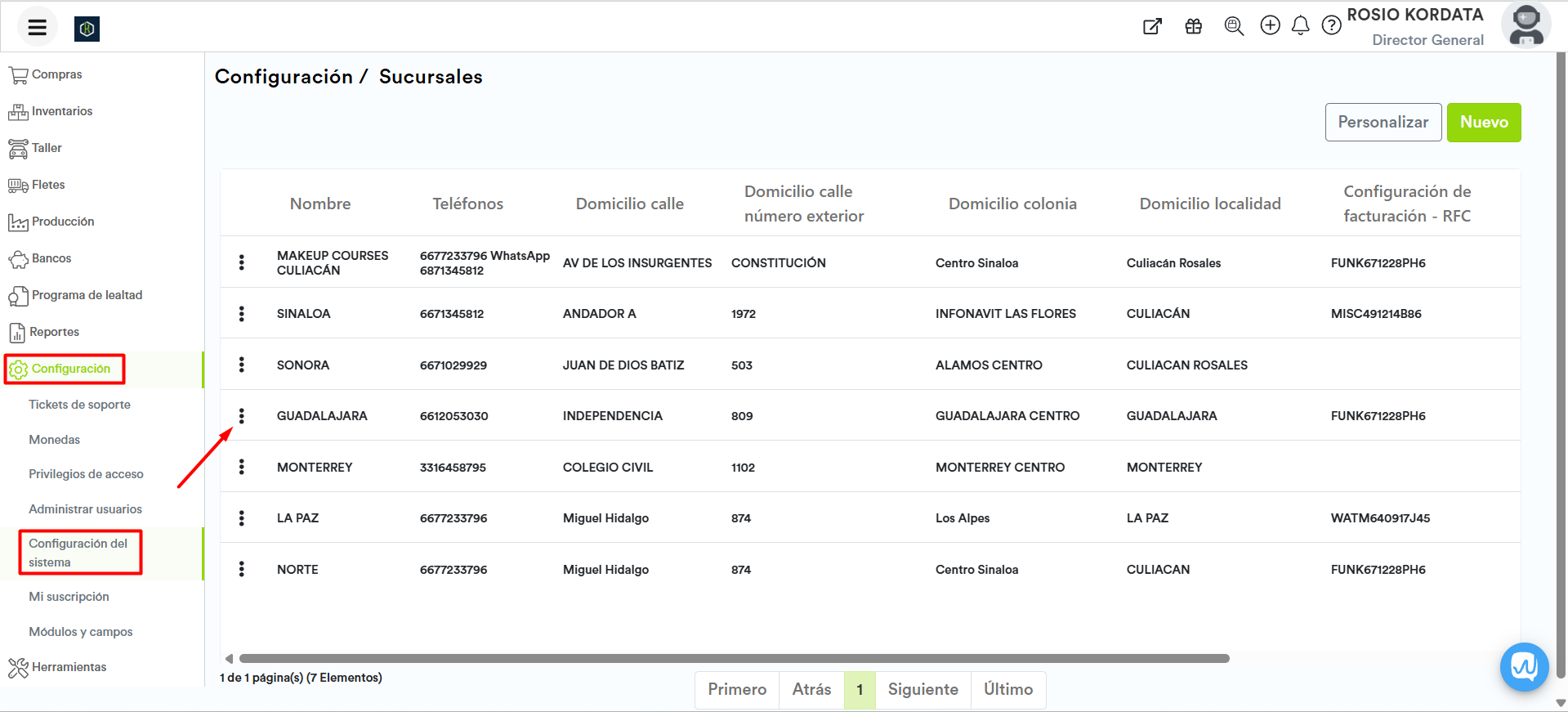Click the plus circle add icon
This screenshot has height=712, width=1568.
(1270, 26)
